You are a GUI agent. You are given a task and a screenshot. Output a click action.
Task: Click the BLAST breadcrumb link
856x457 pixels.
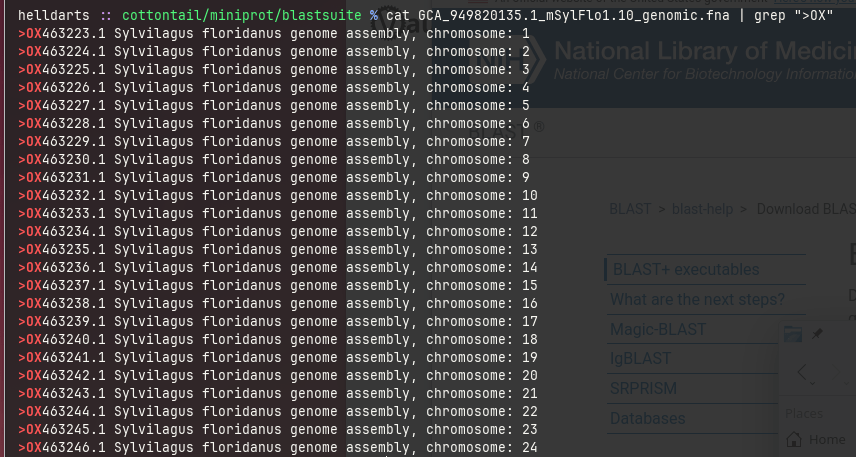pyautogui.click(x=630, y=209)
